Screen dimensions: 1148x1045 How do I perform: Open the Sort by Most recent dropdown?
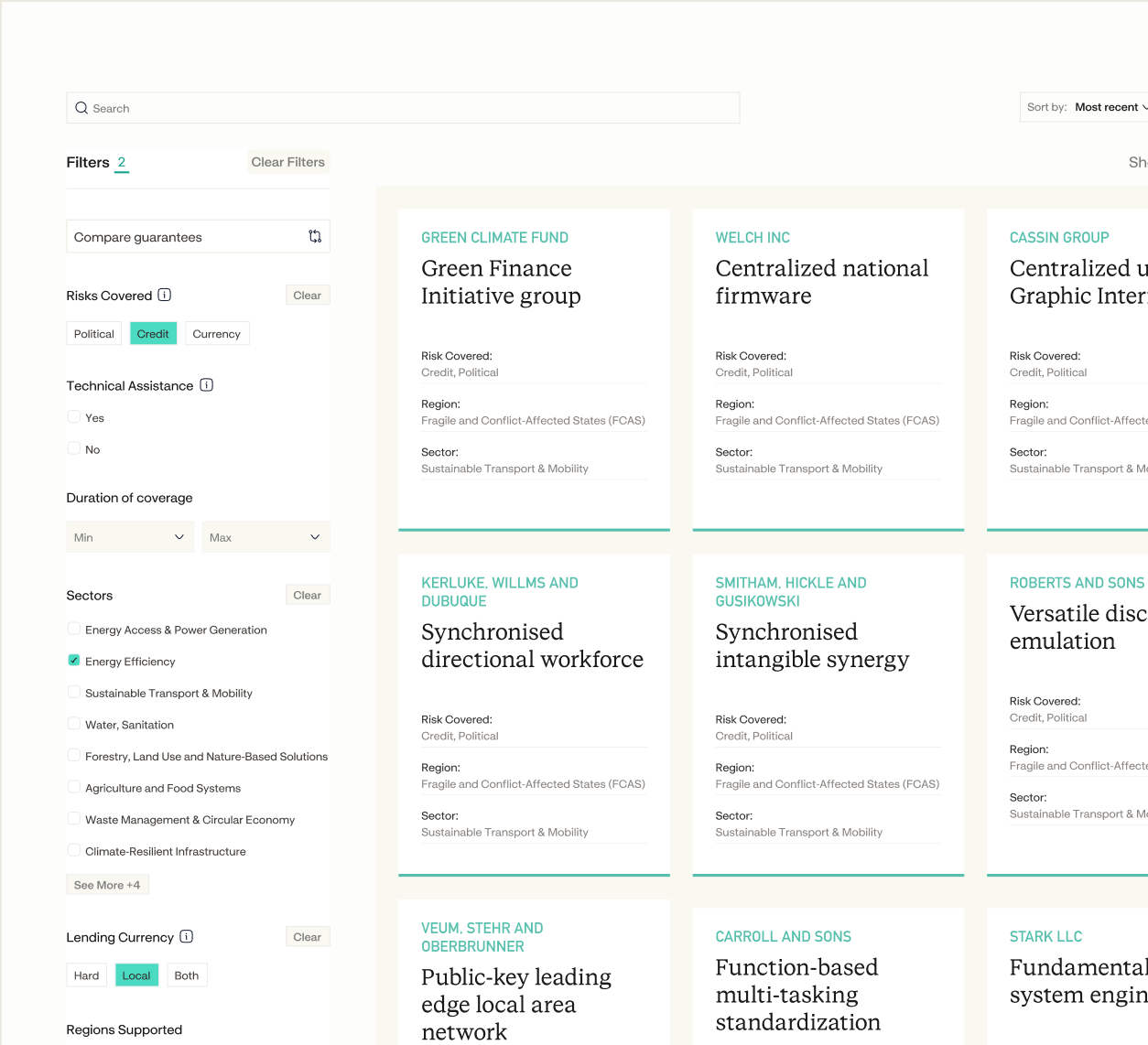click(x=1109, y=107)
